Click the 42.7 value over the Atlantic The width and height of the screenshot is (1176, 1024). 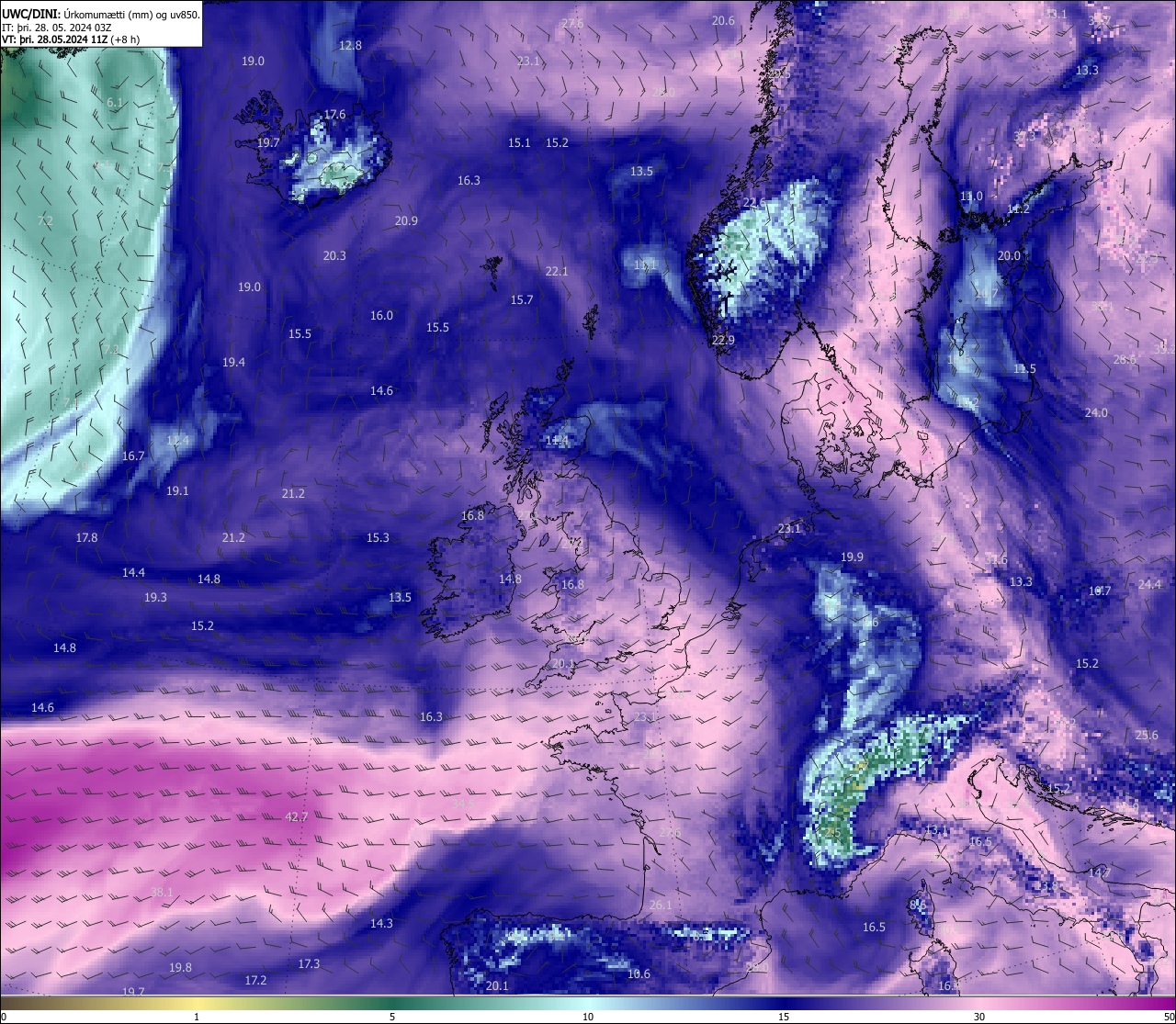[x=297, y=816]
